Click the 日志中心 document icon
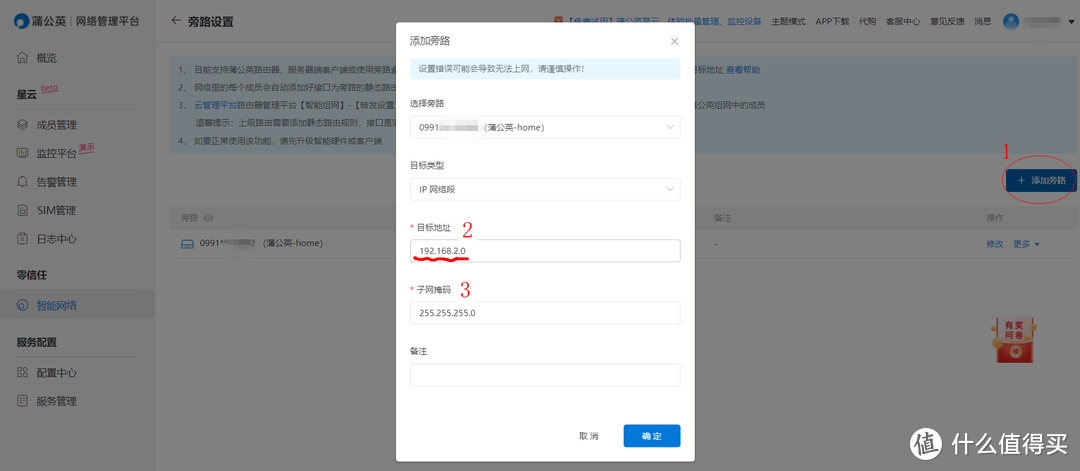 point(23,239)
